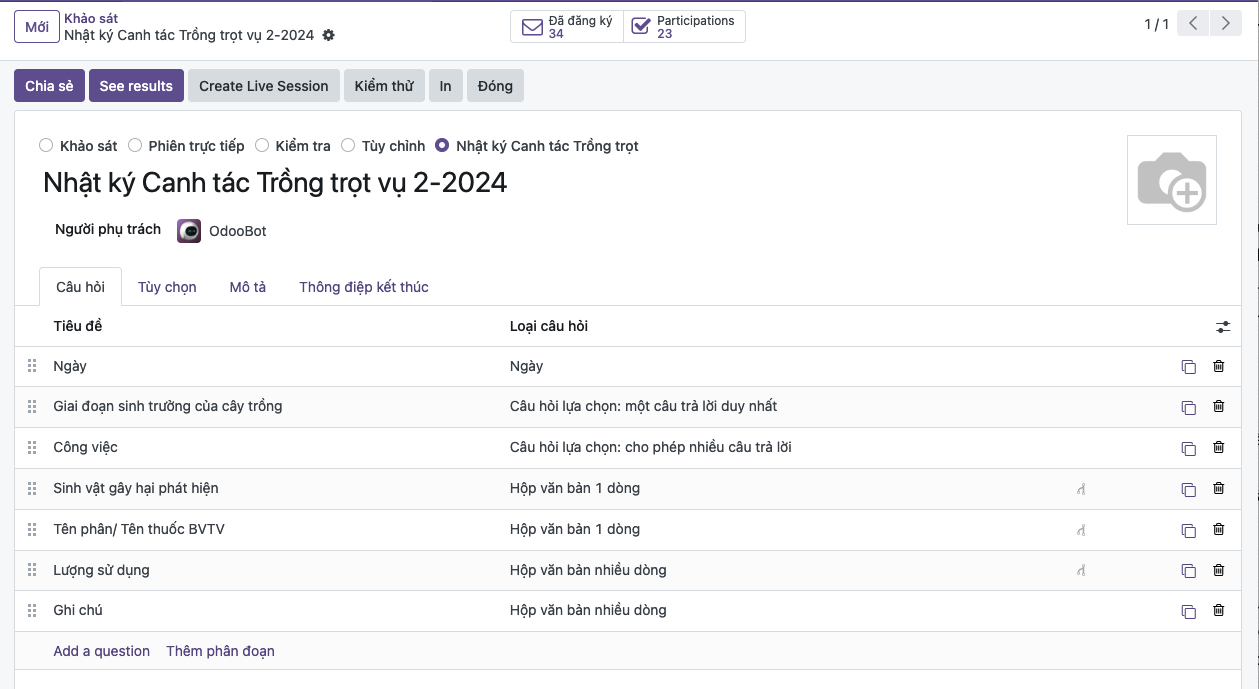Click the Add a question link
Screen dimensions: 1259x689
click(101, 651)
